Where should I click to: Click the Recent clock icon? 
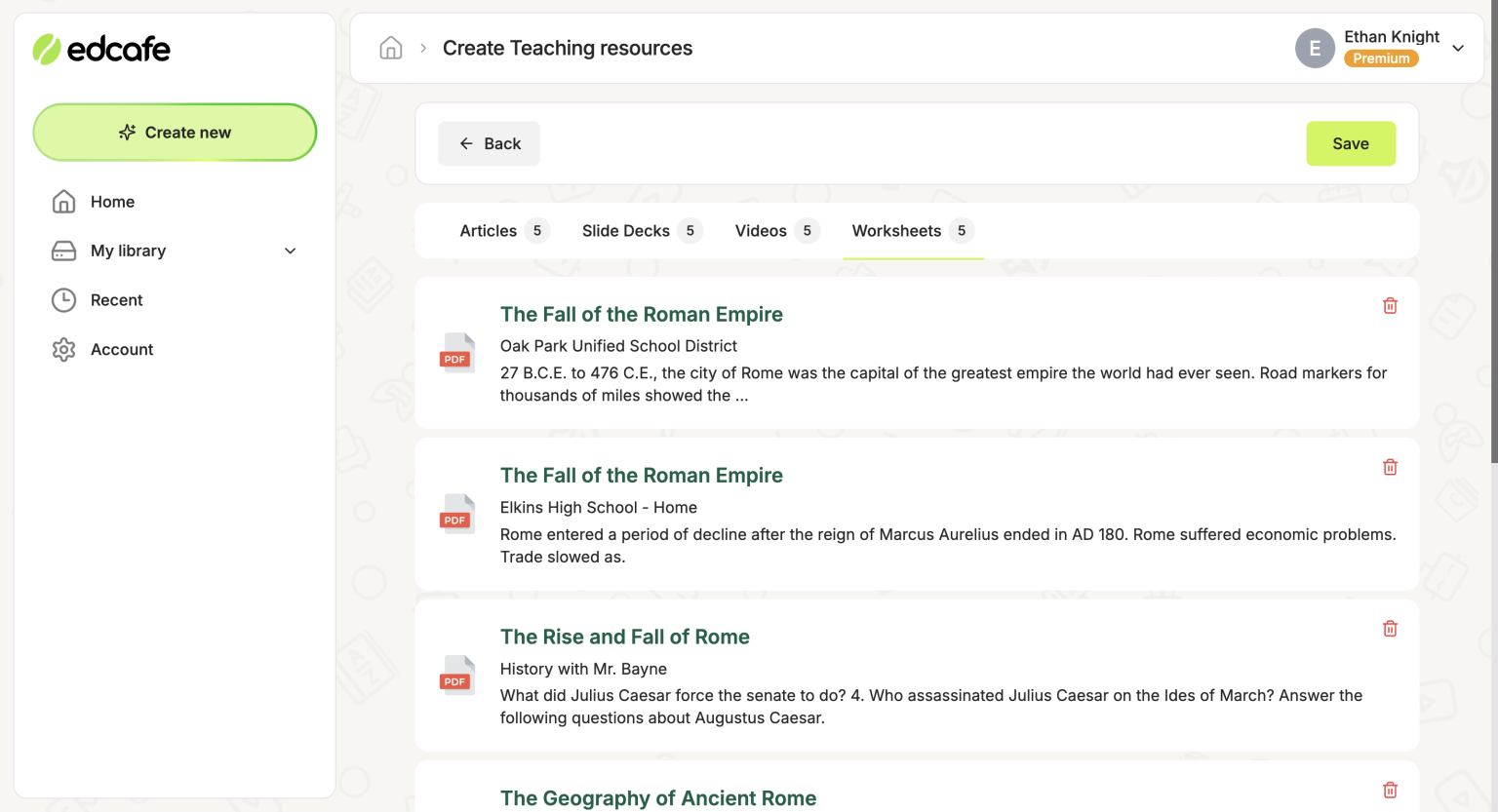click(x=63, y=300)
